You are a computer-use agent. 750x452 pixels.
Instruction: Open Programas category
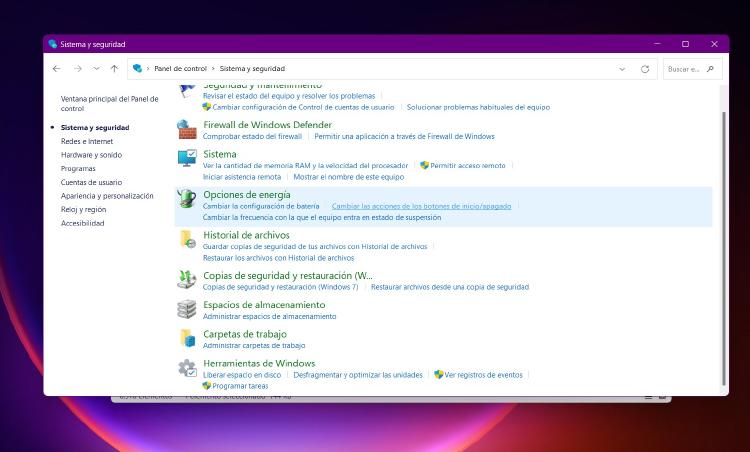(78, 168)
